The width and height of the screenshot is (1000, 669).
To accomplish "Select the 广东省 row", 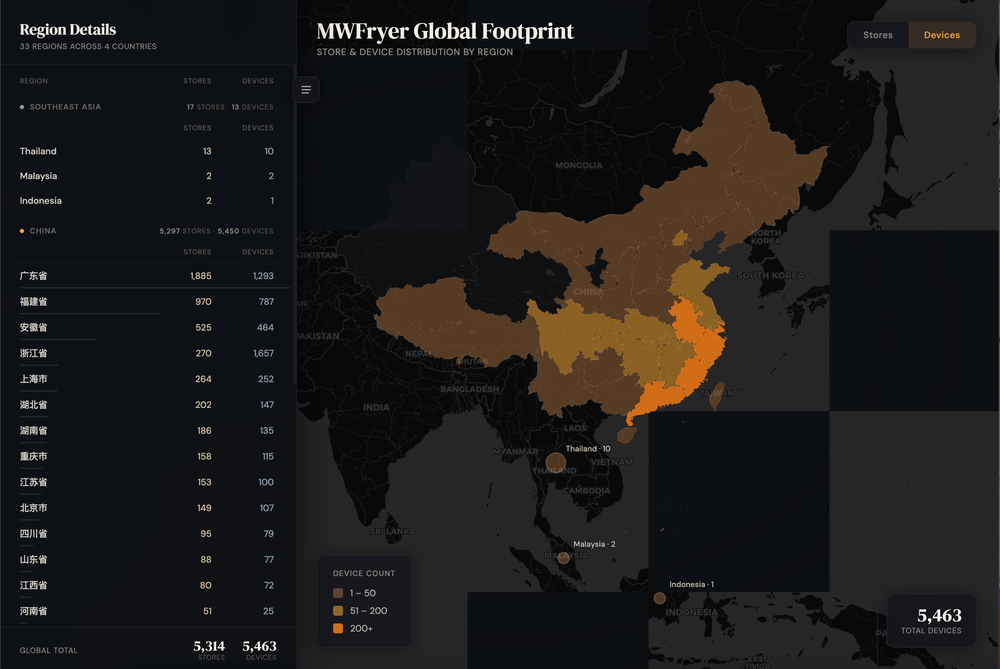I will coord(147,276).
